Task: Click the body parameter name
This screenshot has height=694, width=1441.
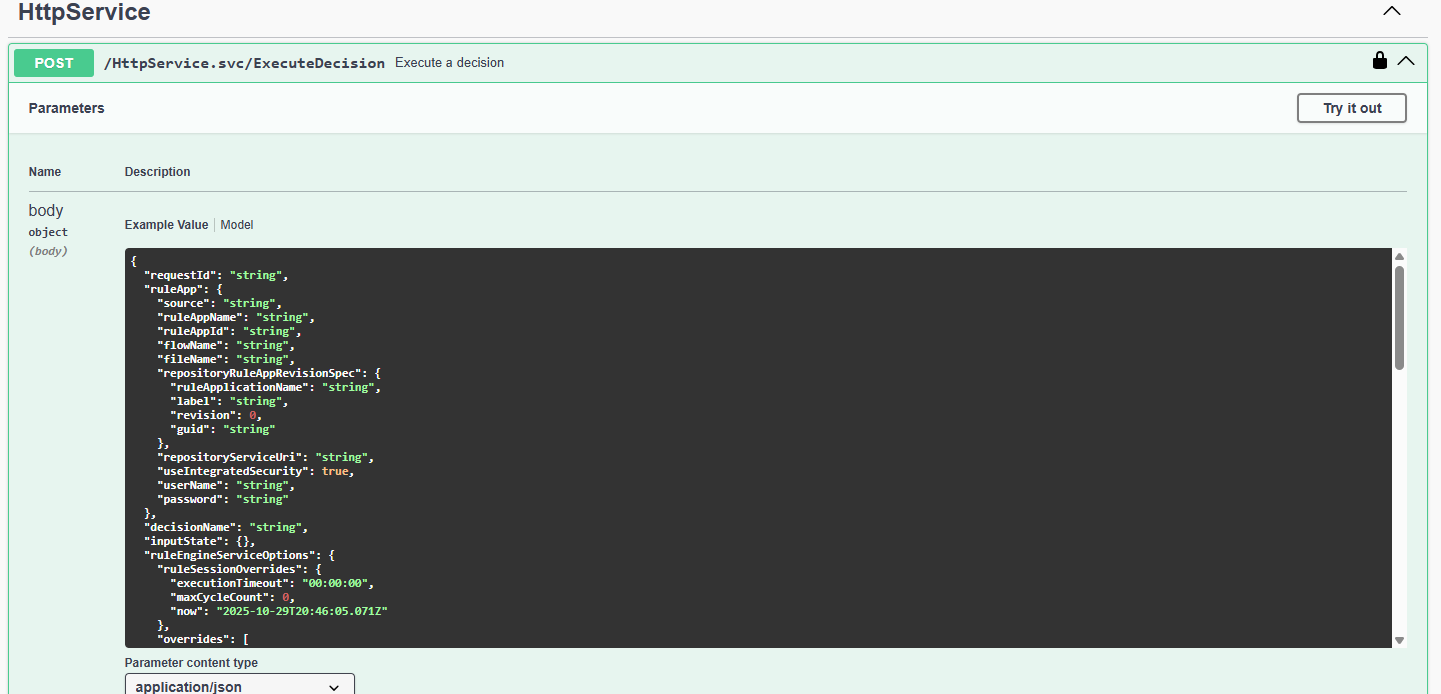Action: pyautogui.click(x=45, y=210)
